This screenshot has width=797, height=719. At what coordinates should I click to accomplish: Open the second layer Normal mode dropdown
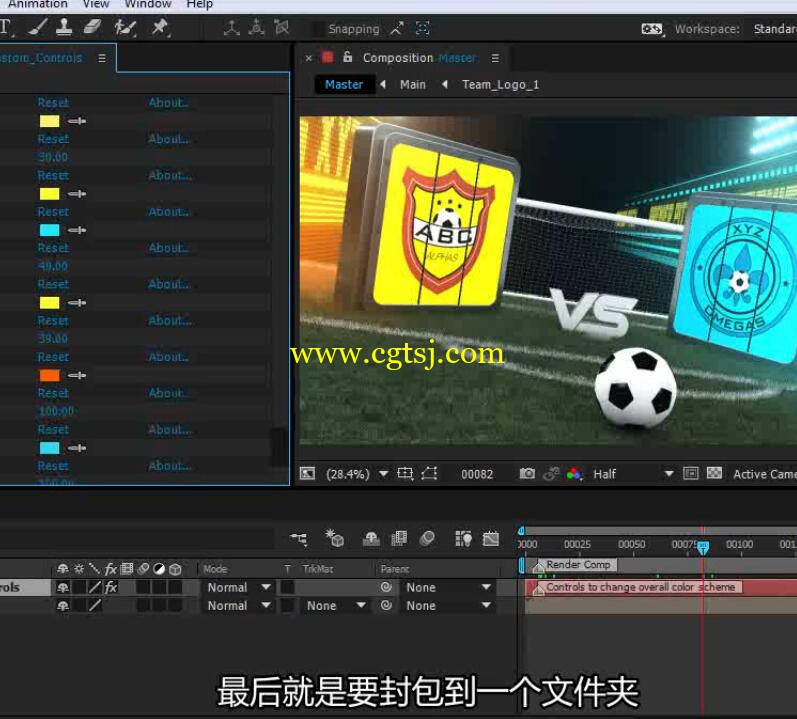(x=238, y=606)
